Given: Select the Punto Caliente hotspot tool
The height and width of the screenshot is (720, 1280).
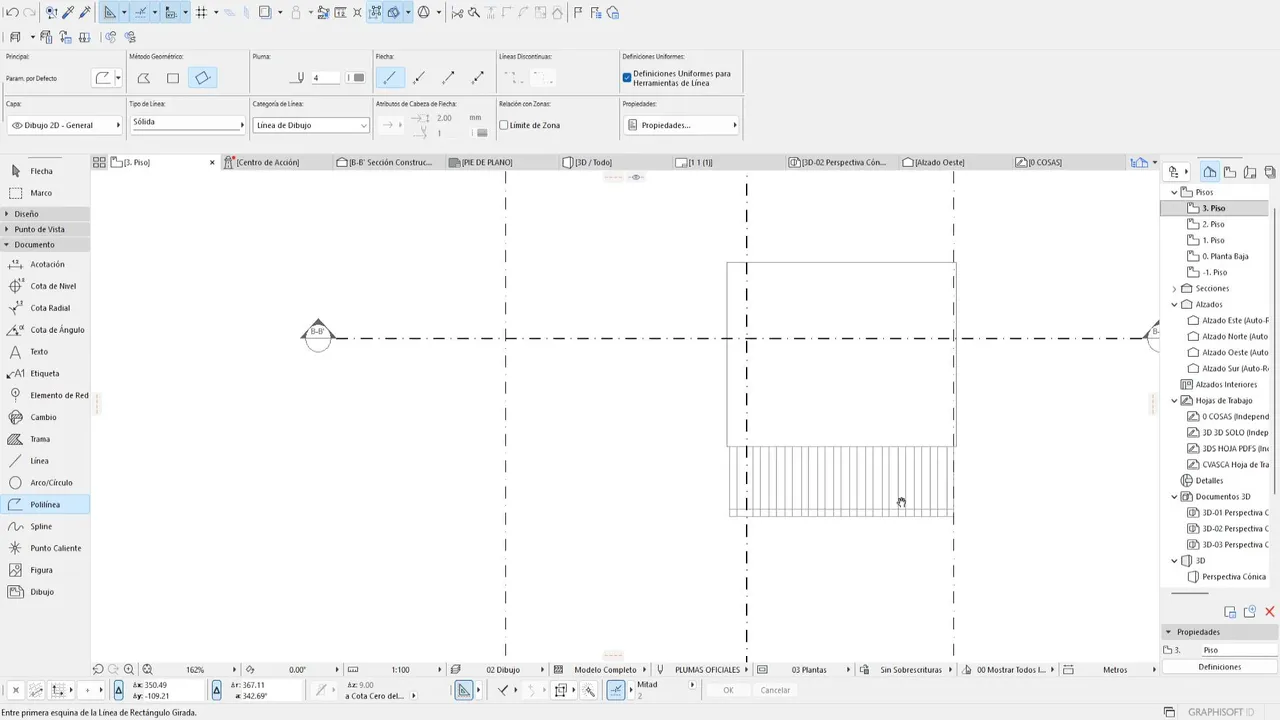Looking at the screenshot, I should tap(45, 548).
